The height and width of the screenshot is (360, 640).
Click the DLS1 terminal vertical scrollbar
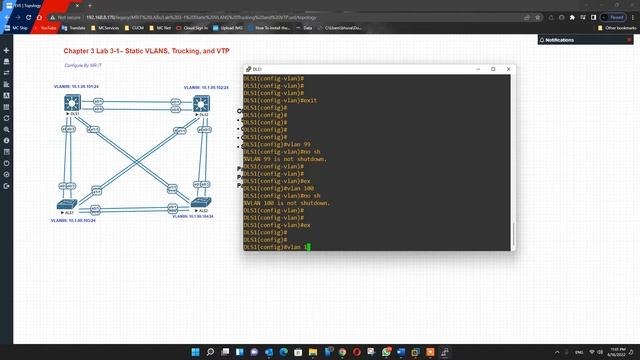click(513, 233)
